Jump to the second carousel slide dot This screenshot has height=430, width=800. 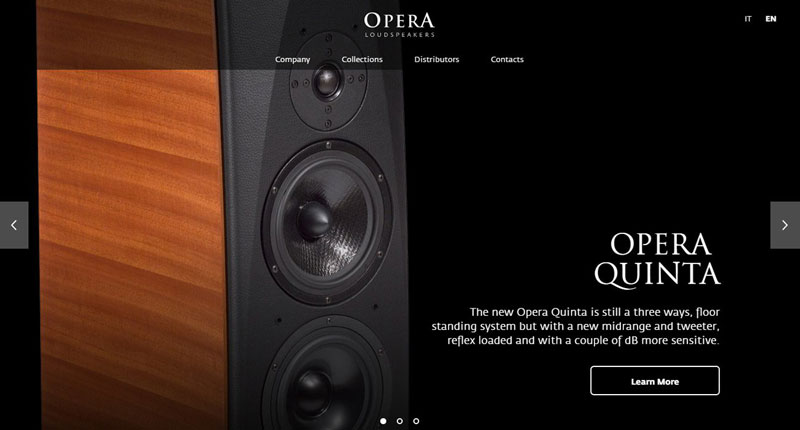[399, 421]
